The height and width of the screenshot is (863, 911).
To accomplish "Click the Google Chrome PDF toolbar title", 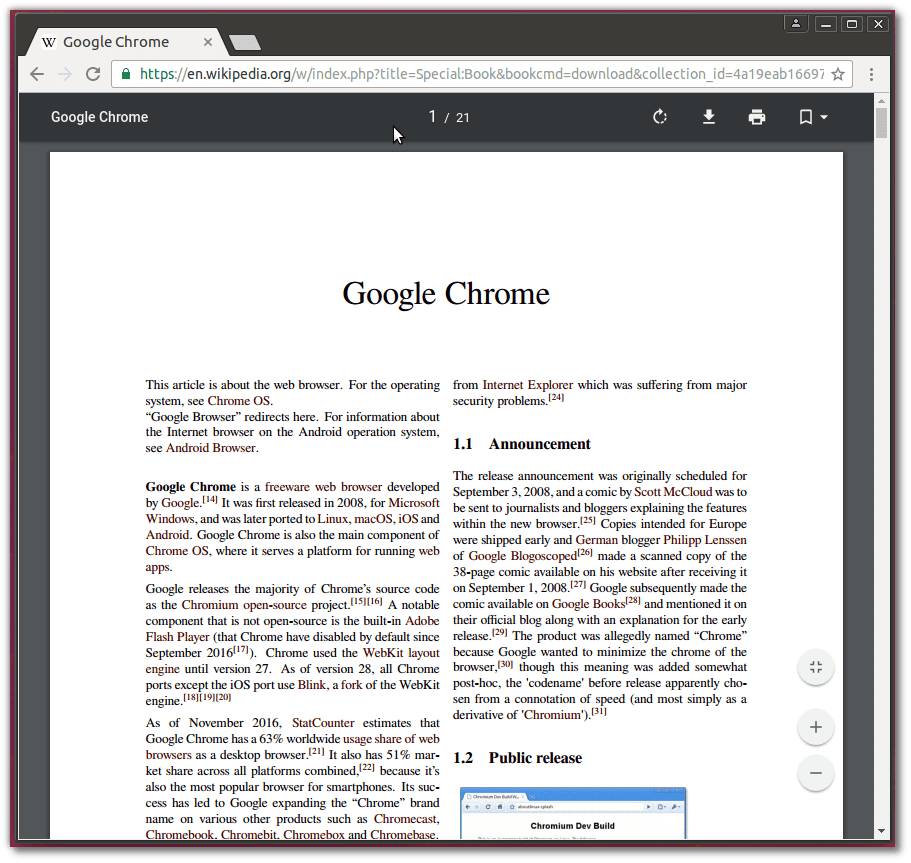I will click(99, 117).
